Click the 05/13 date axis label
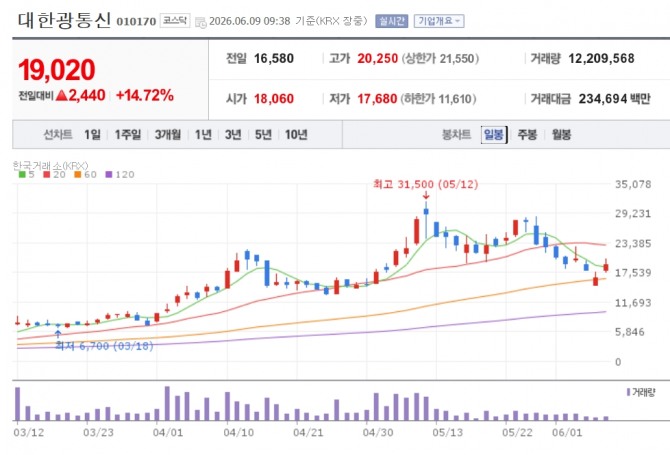Screen dimensions: 670x455 447,432
